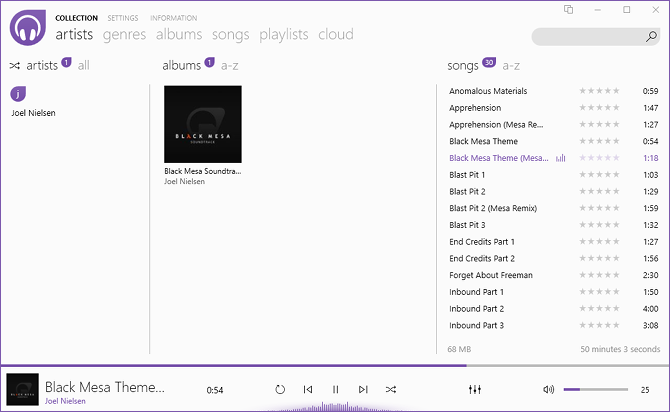Click the Dopamine headphones logo
Image resolution: width=670 pixels, height=412 pixels.
28,28
